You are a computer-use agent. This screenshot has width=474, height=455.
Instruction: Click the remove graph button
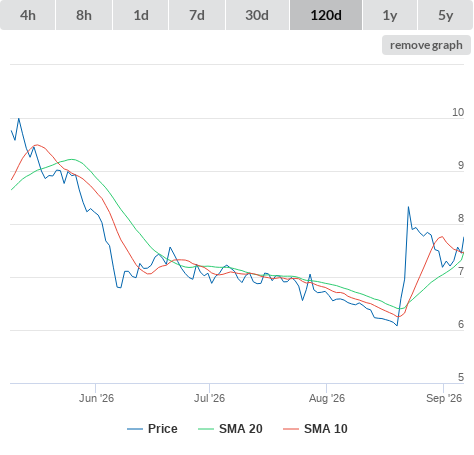(x=426, y=45)
